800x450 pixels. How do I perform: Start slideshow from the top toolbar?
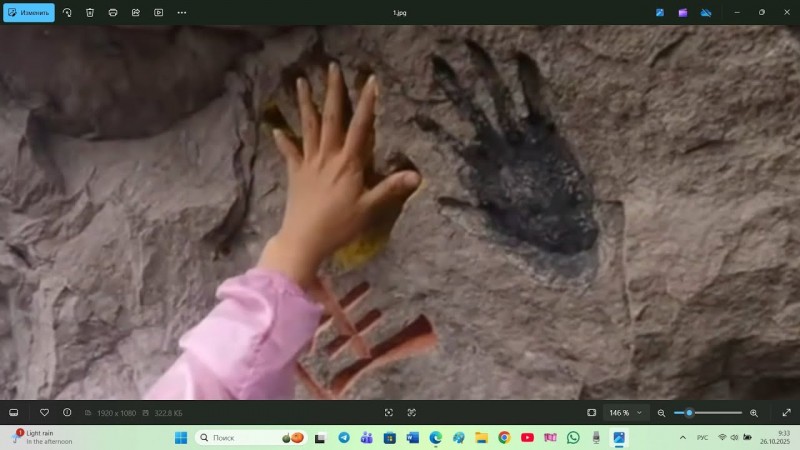click(158, 12)
